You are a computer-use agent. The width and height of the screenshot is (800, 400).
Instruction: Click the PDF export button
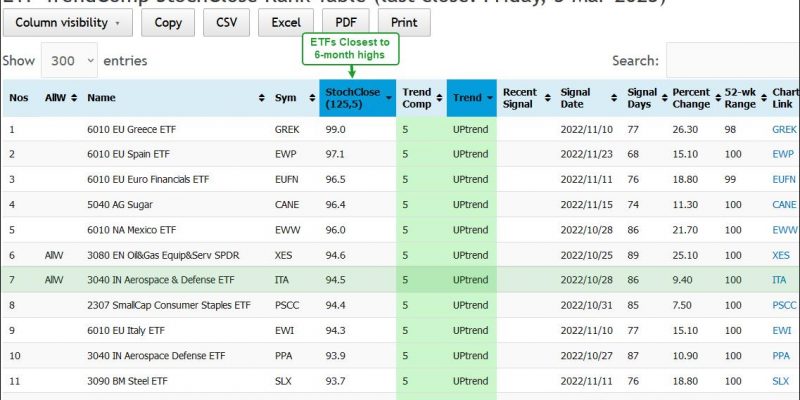345,22
